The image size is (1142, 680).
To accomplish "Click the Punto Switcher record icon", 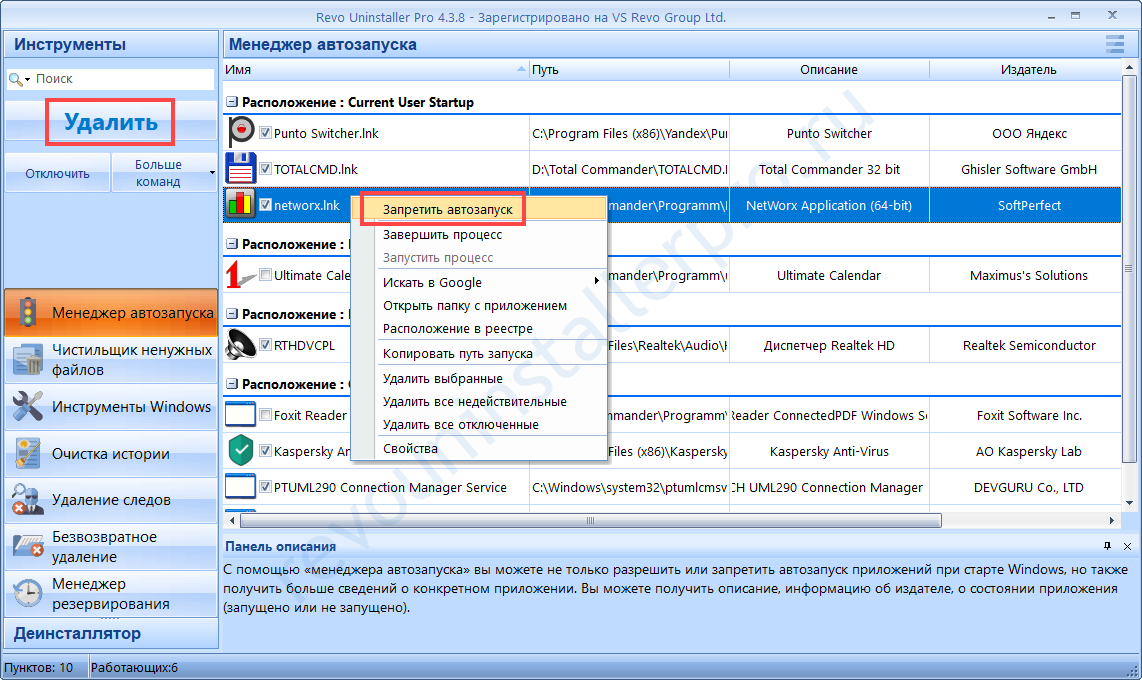I will (x=240, y=133).
